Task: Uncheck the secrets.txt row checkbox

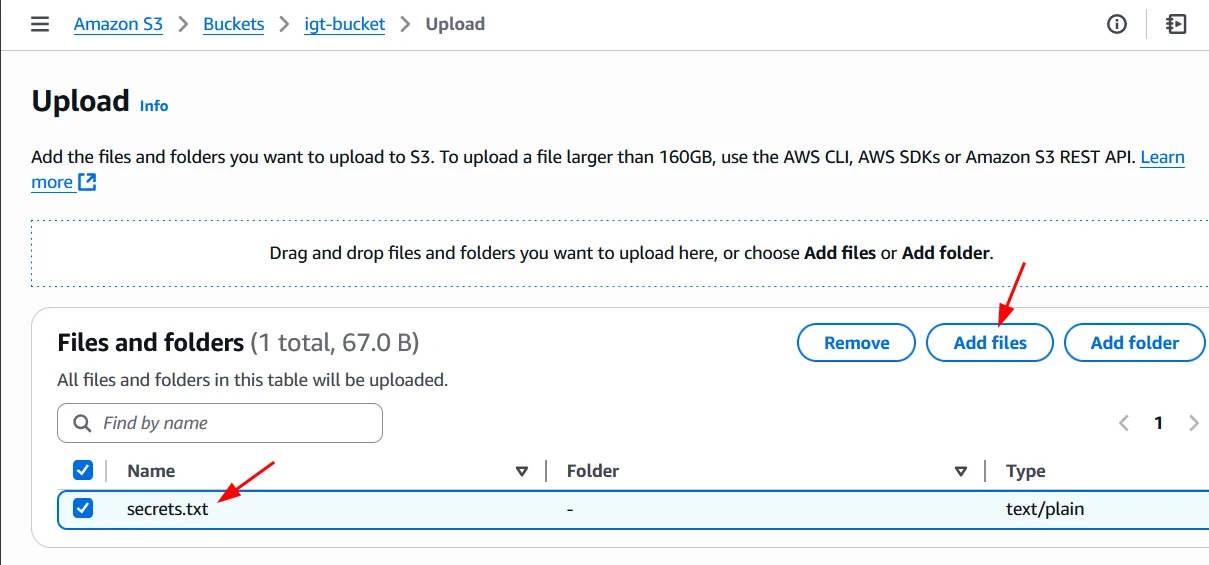Action: tap(83, 508)
